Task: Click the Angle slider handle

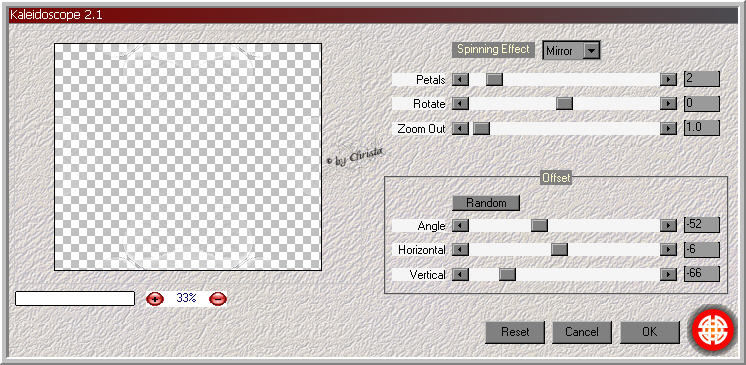Action: 539,225
